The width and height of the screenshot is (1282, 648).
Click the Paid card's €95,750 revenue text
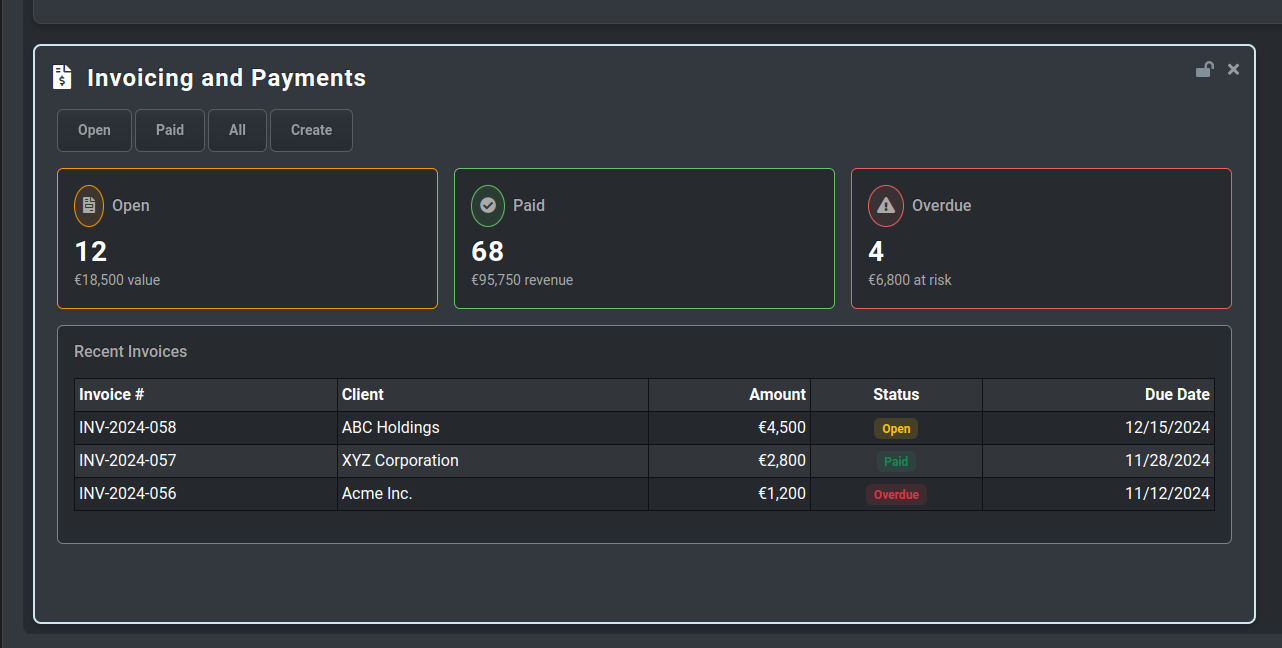522,281
